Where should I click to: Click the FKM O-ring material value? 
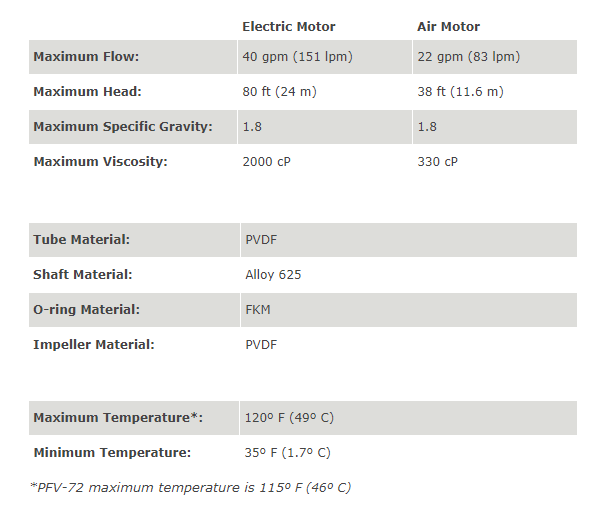point(258,310)
